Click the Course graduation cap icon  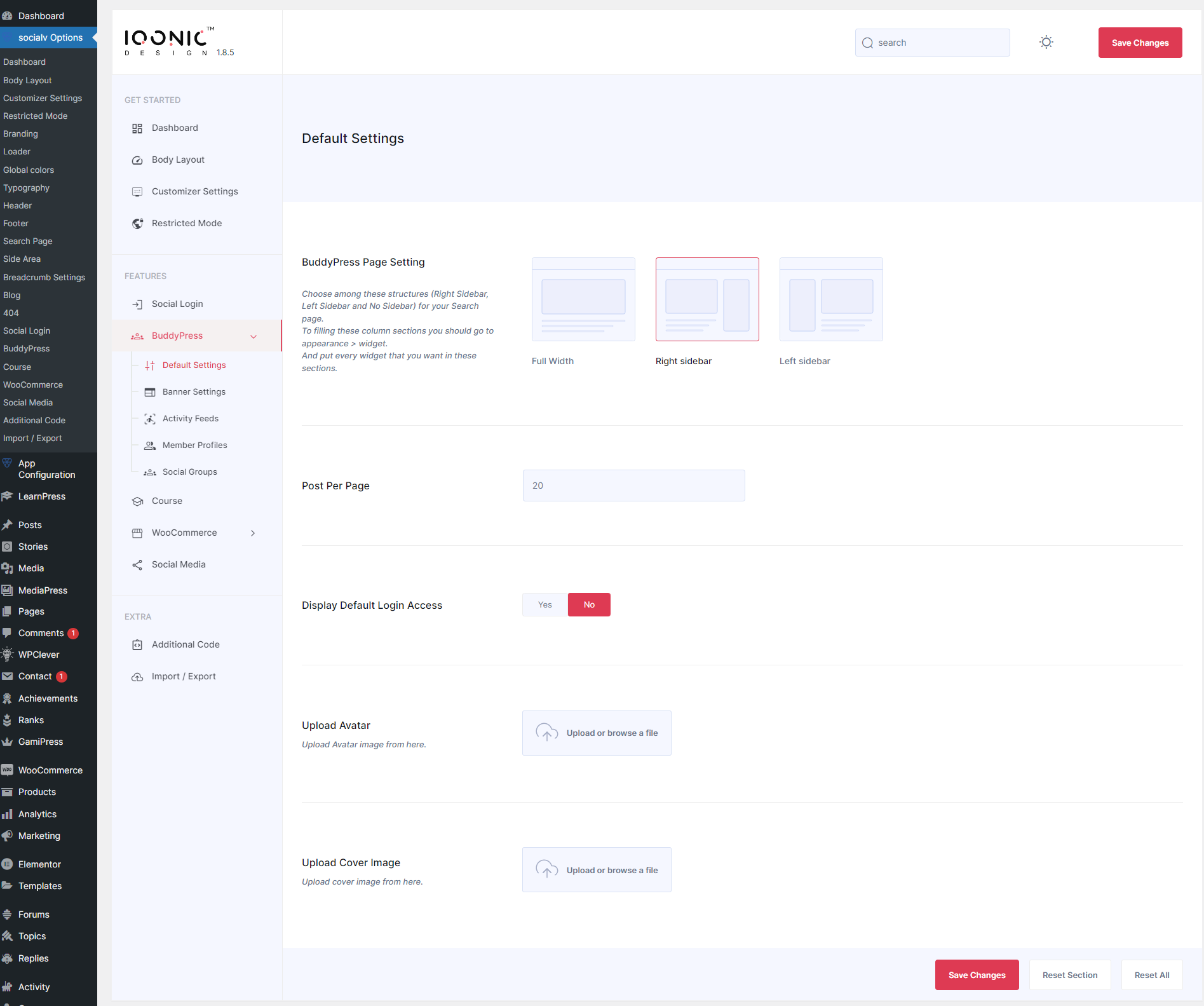[137, 501]
